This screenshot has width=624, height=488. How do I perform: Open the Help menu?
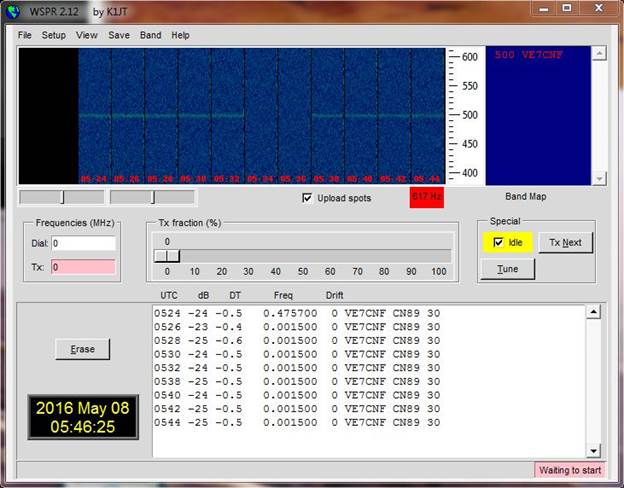click(x=180, y=35)
